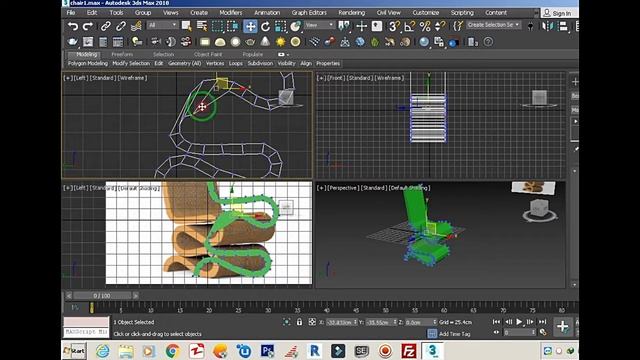This screenshot has width=640, height=360.
Task: Click the Mirror tool icon
Action: click(548, 27)
